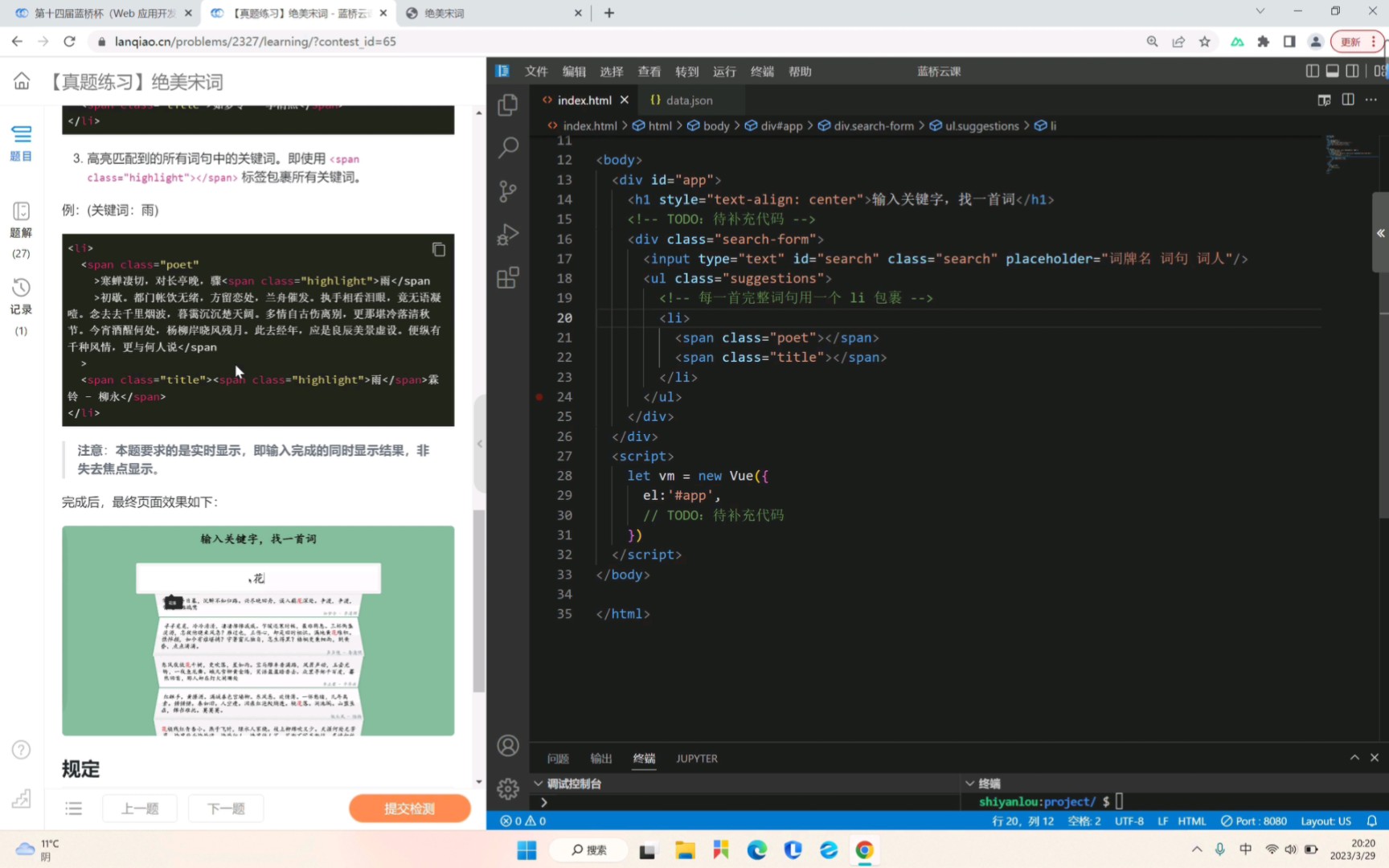This screenshot has width=1389, height=868.
Task: Open the 终端 menu in the menu bar
Action: (x=762, y=71)
